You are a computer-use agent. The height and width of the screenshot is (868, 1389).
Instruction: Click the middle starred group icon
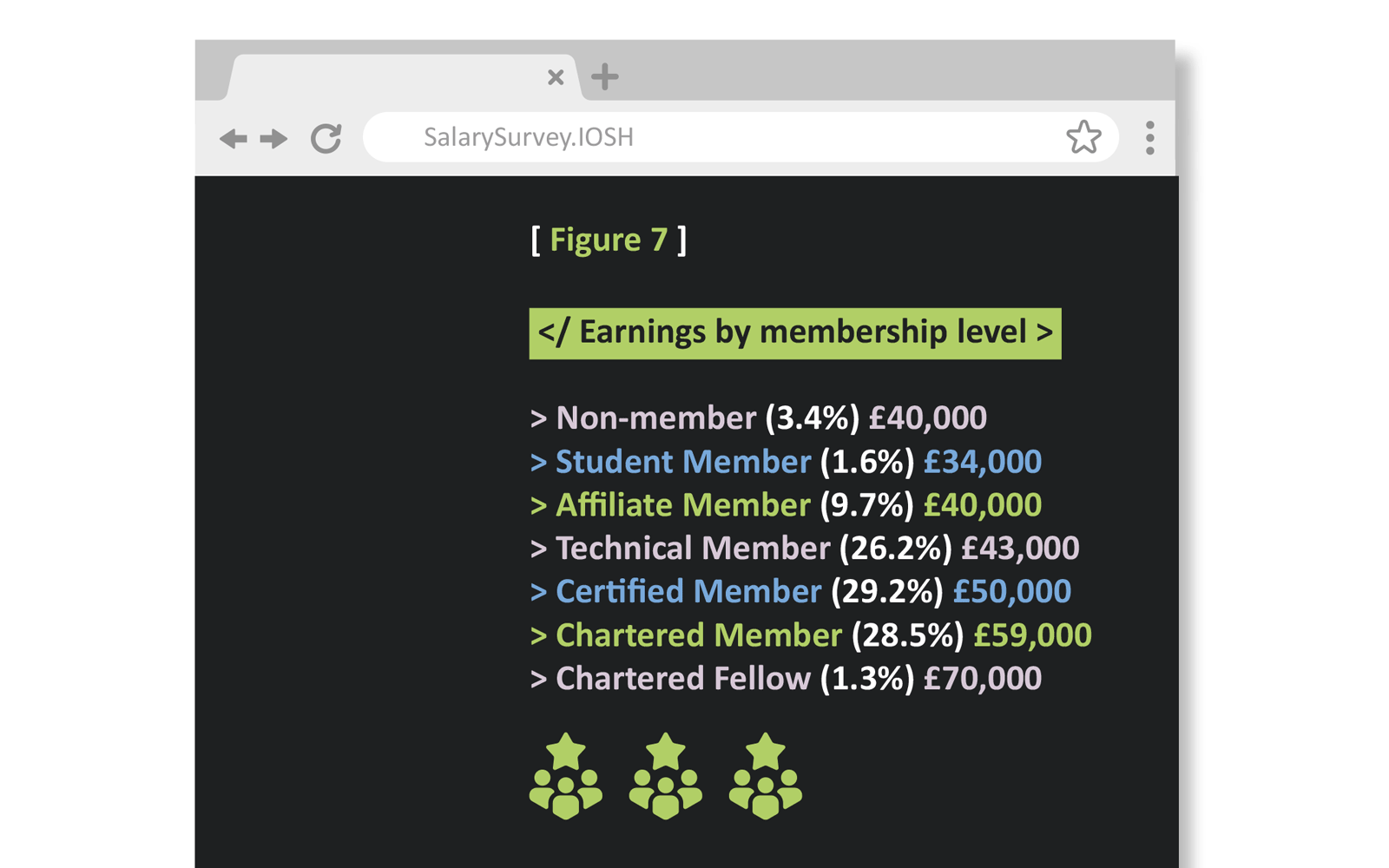point(666,777)
